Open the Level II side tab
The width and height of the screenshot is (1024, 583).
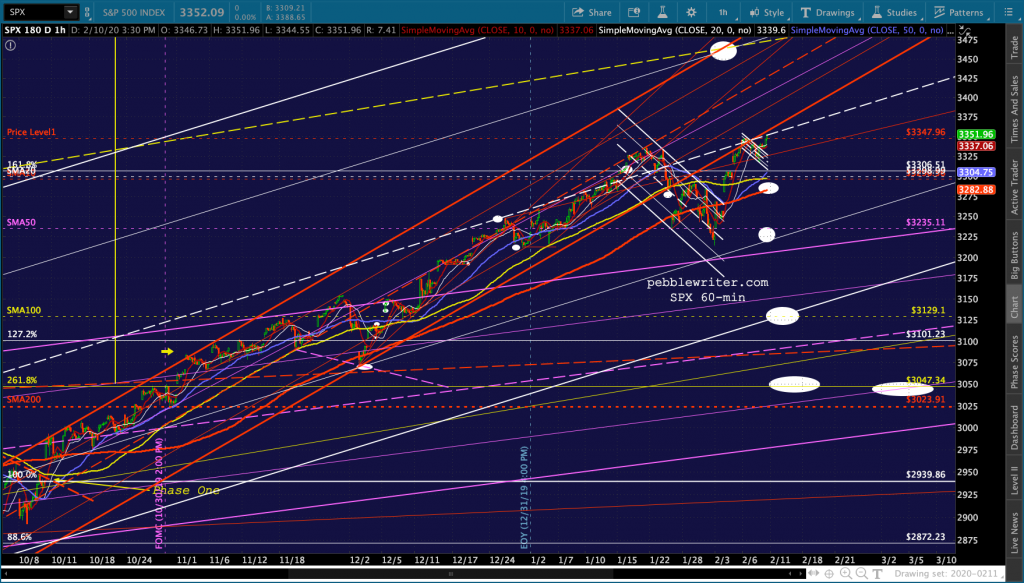tap(1015, 479)
